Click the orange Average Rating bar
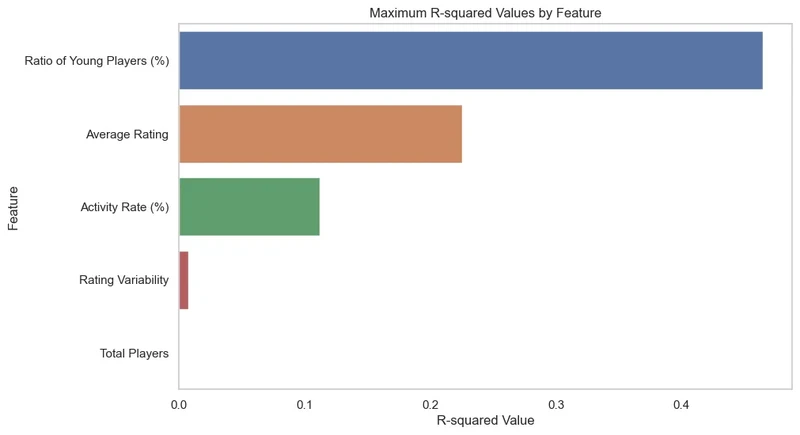800x435 pixels. pyautogui.click(x=320, y=133)
